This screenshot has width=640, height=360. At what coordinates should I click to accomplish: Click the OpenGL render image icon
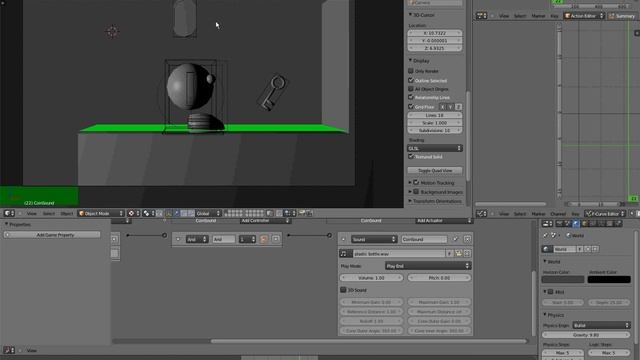pos(303,213)
